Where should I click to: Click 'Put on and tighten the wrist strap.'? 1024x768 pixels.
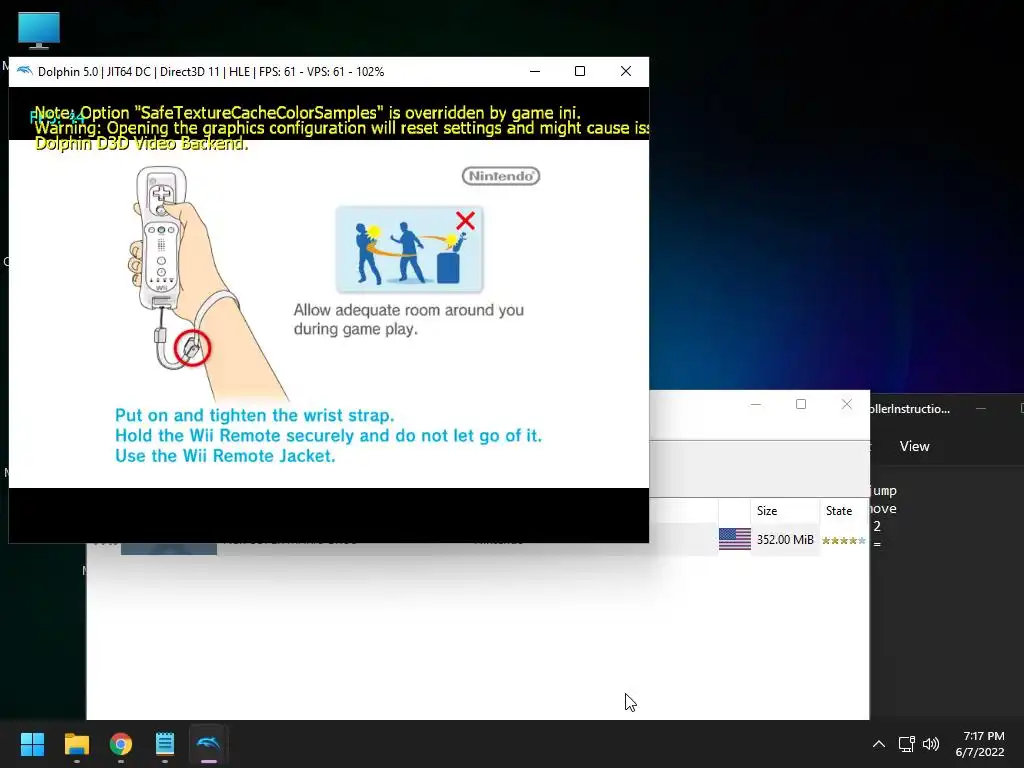point(255,415)
